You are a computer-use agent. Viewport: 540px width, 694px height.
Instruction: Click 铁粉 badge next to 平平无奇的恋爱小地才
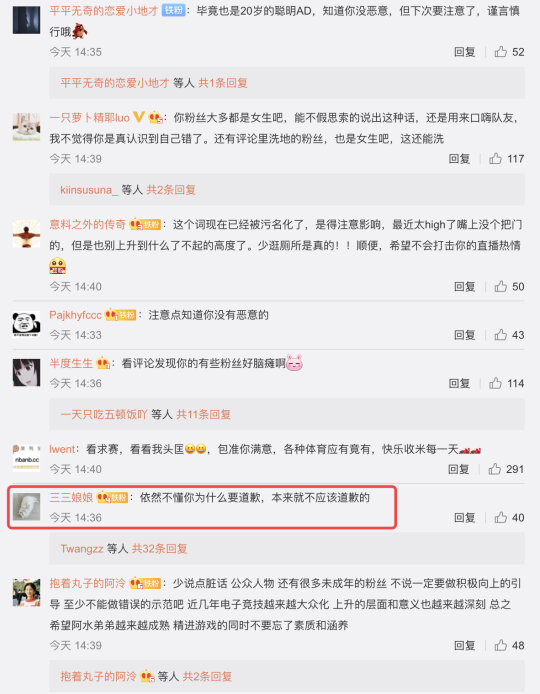click(174, 11)
